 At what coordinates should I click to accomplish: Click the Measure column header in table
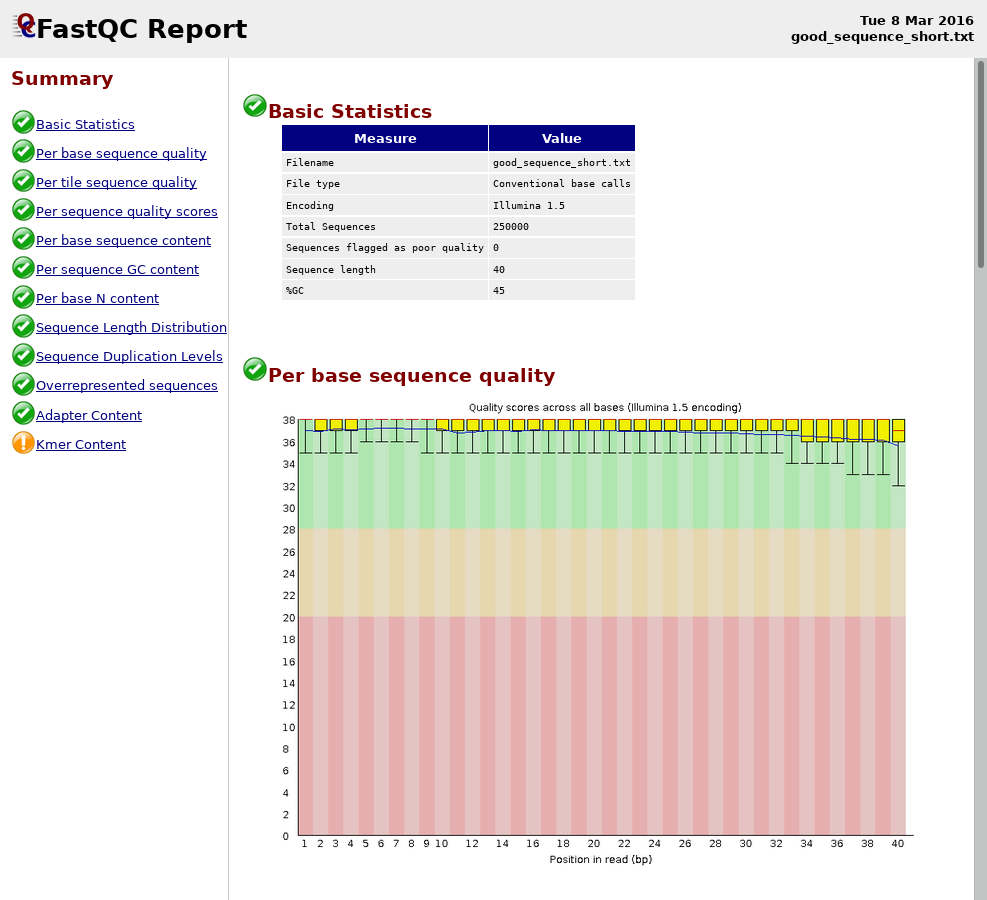click(385, 139)
